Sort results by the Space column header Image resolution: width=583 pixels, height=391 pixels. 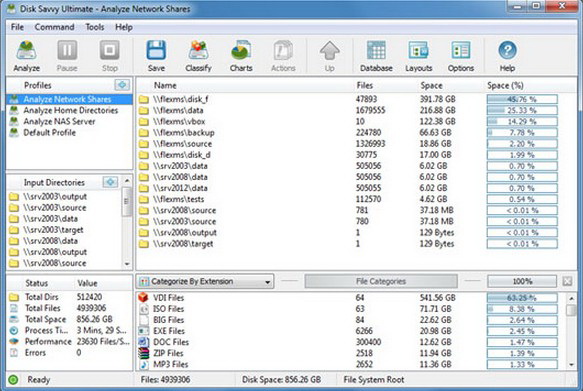pyautogui.click(x=431, y=85)
